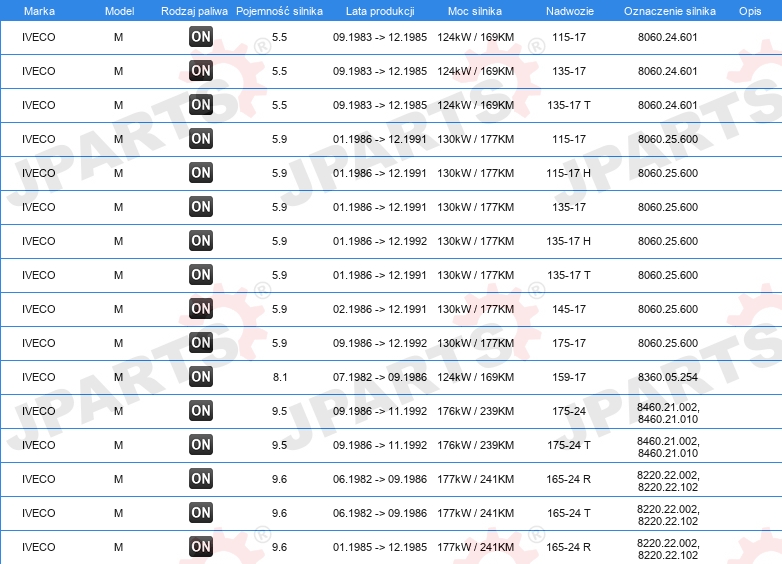Screen dimensions: 782x564
Task: Click the Model column header
Action: click(119, 11)
